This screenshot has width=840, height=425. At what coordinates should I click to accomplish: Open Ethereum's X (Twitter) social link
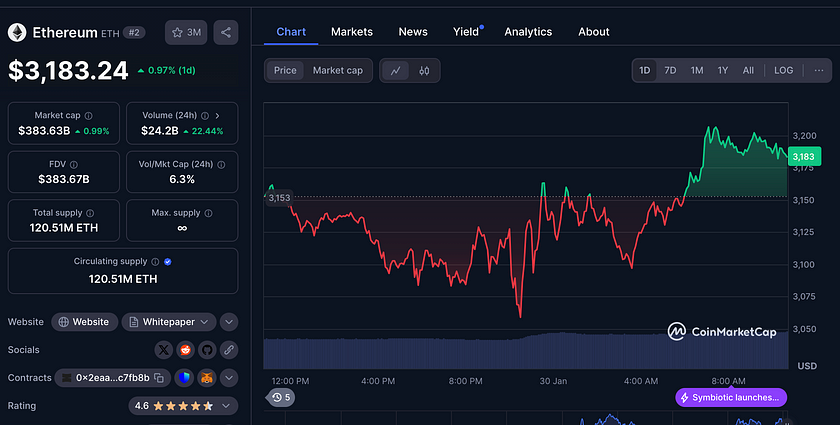[x=163, y=350]
